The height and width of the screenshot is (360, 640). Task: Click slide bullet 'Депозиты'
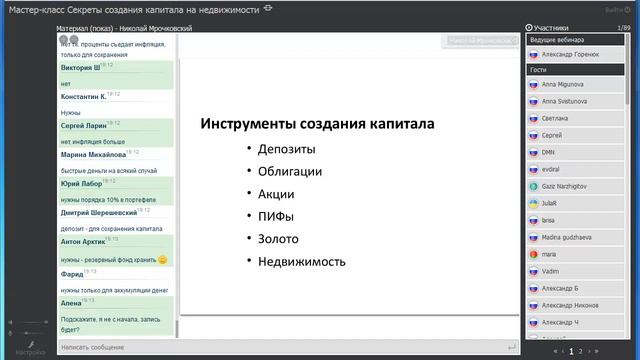point(287,149)
